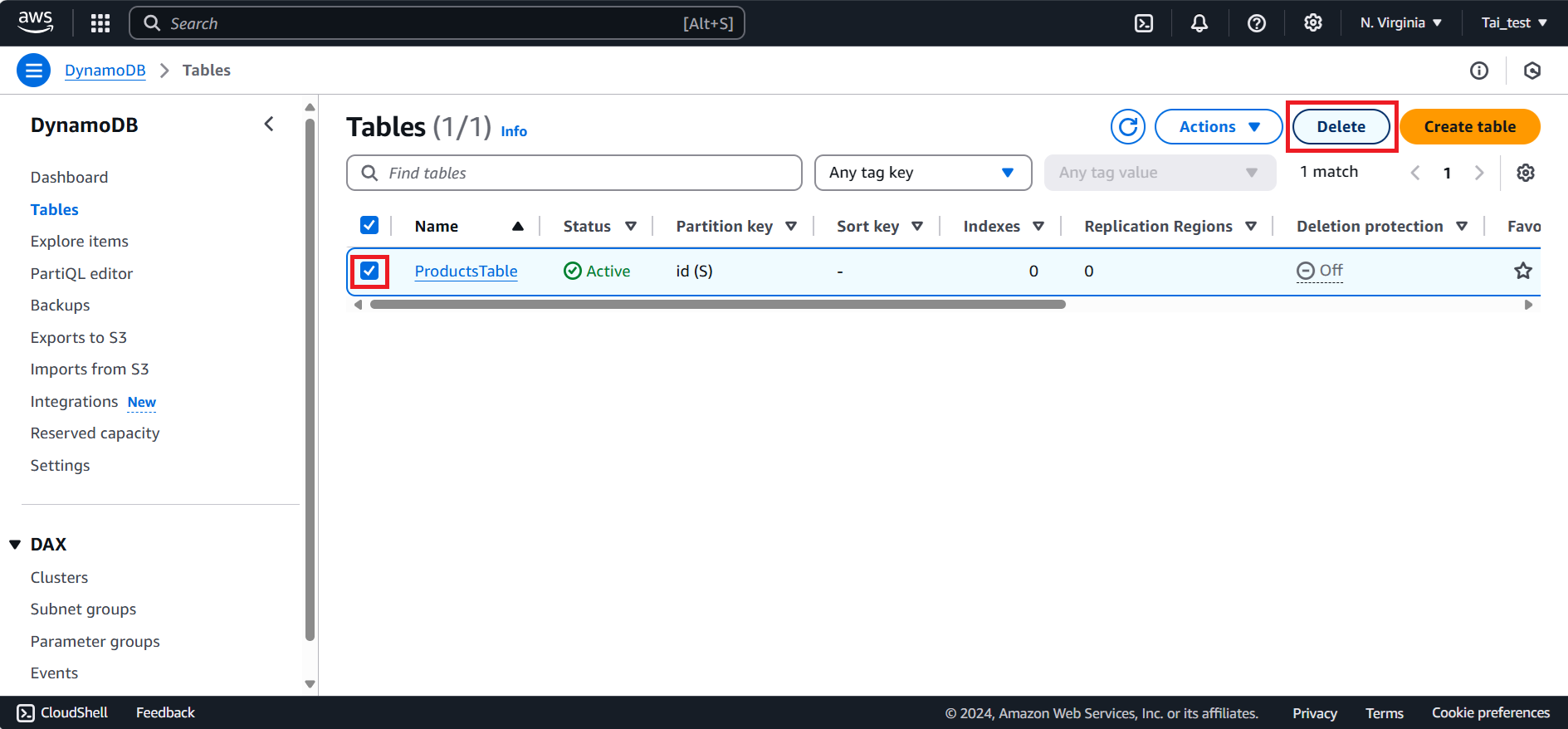1568x729 pixels.
Task: Open the hexagon tools icon
Action: pyautogui.click(x=1532, y=71)
